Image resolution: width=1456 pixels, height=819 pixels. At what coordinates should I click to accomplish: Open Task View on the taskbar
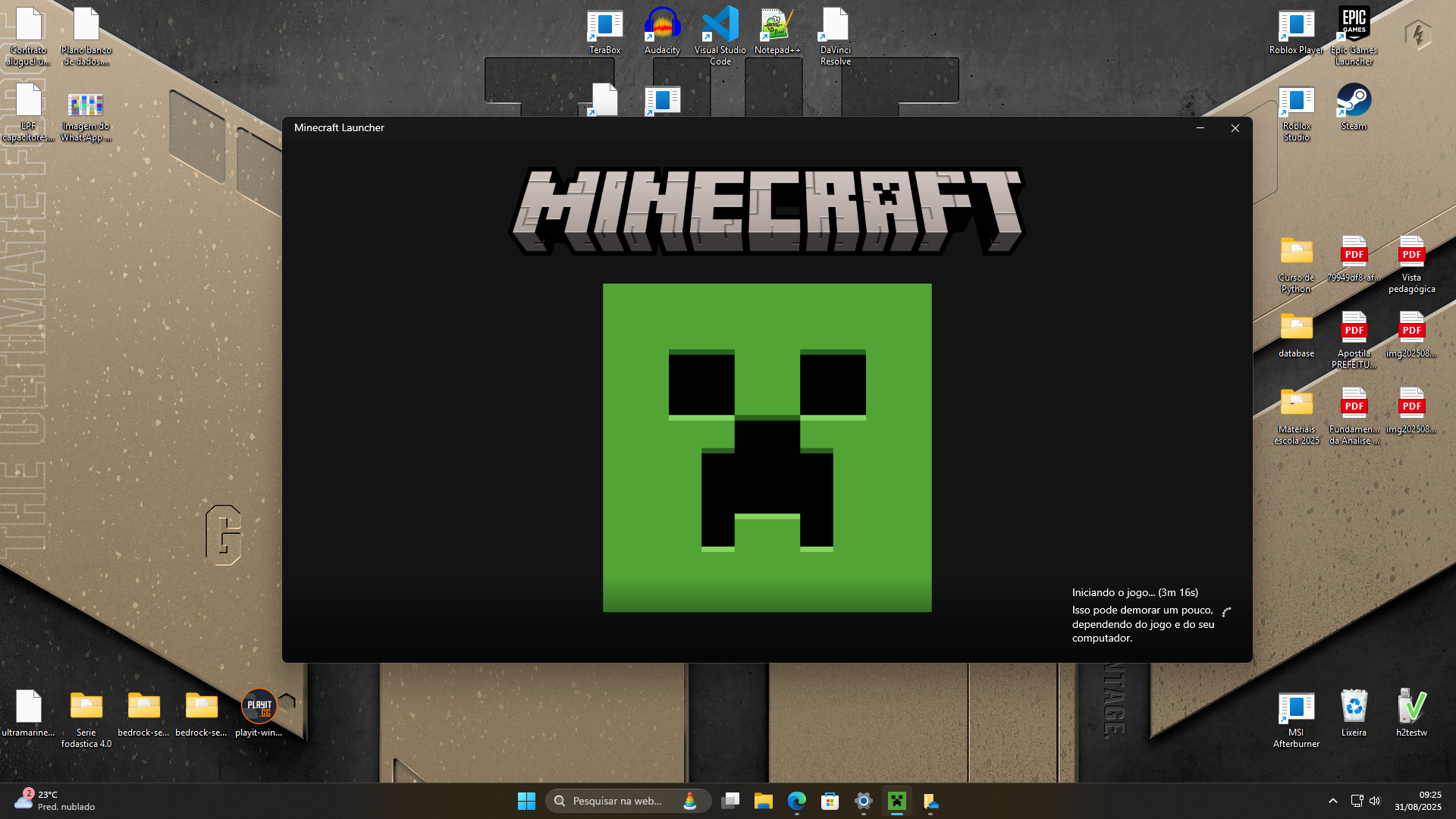(730, 801)
